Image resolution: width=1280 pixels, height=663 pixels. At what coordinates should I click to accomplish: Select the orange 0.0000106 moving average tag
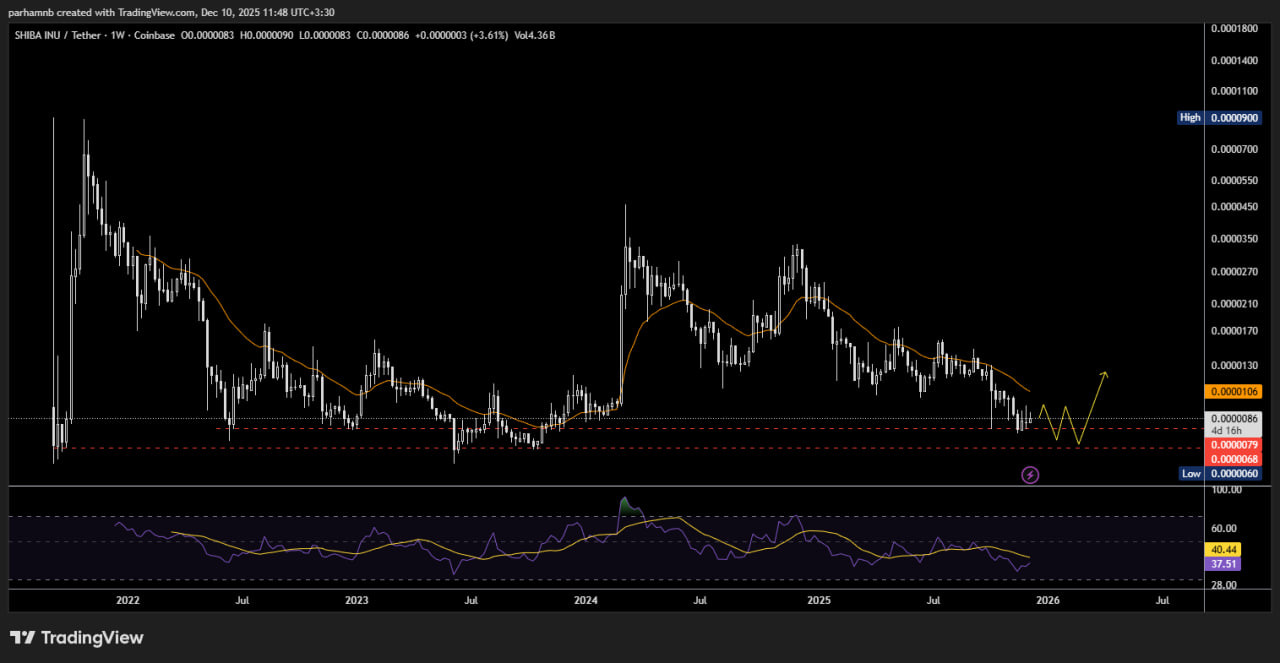click(1234, 391)
